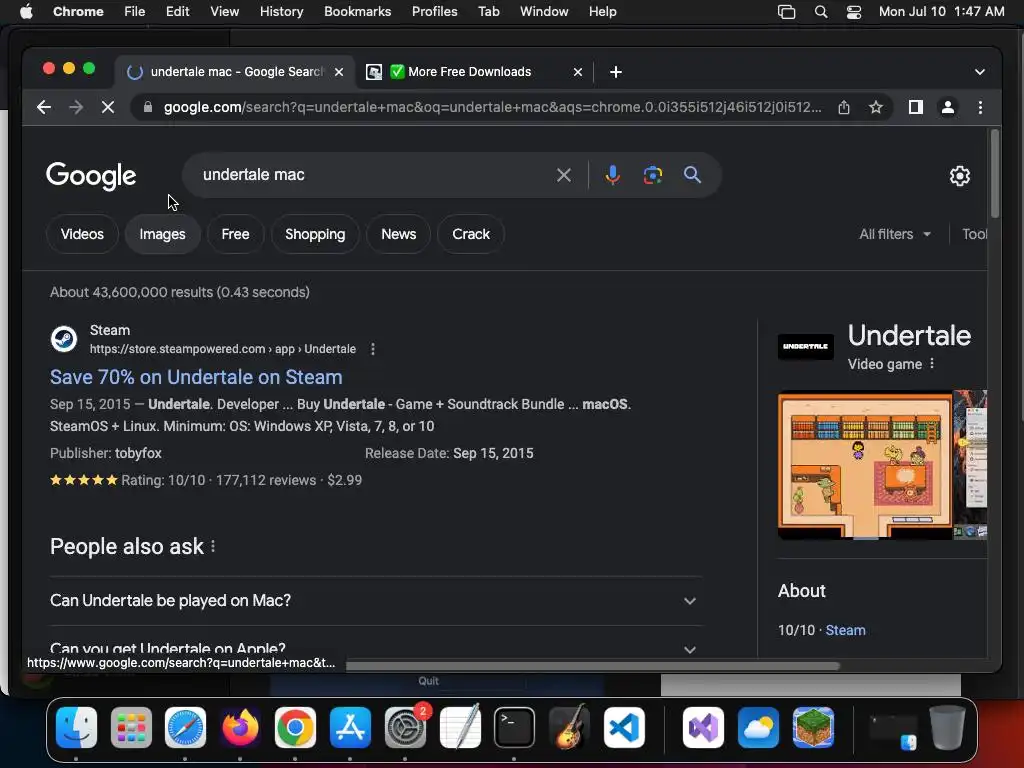Open Google quick settings gear

(x=959, y=176)
